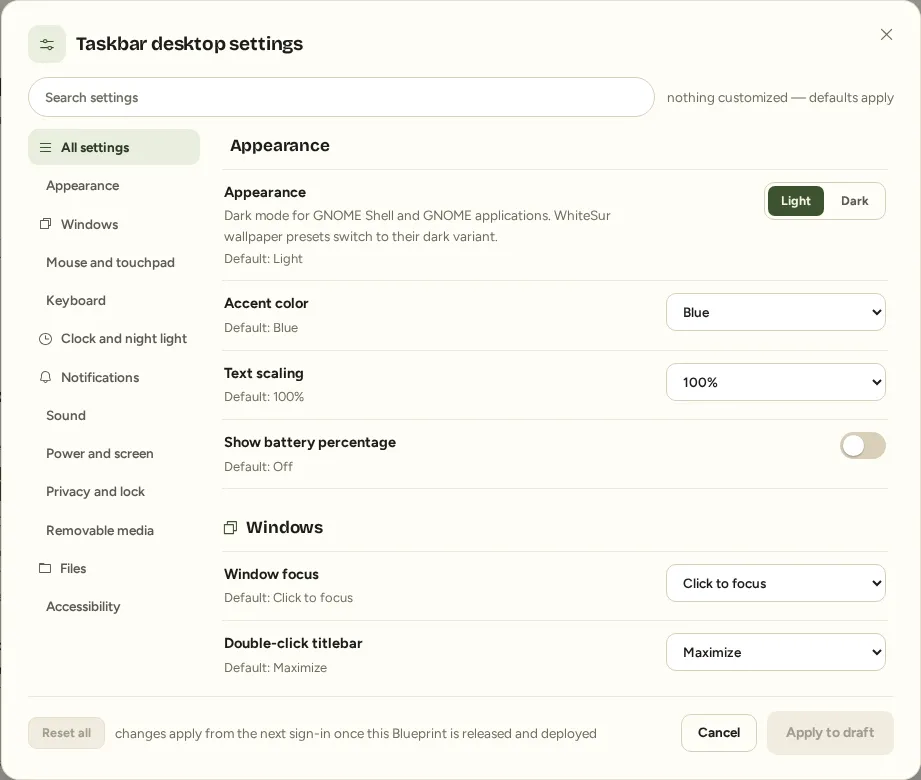Open Accessibility settings category
This screenshot has width=921, height=780.
(114, 607)
